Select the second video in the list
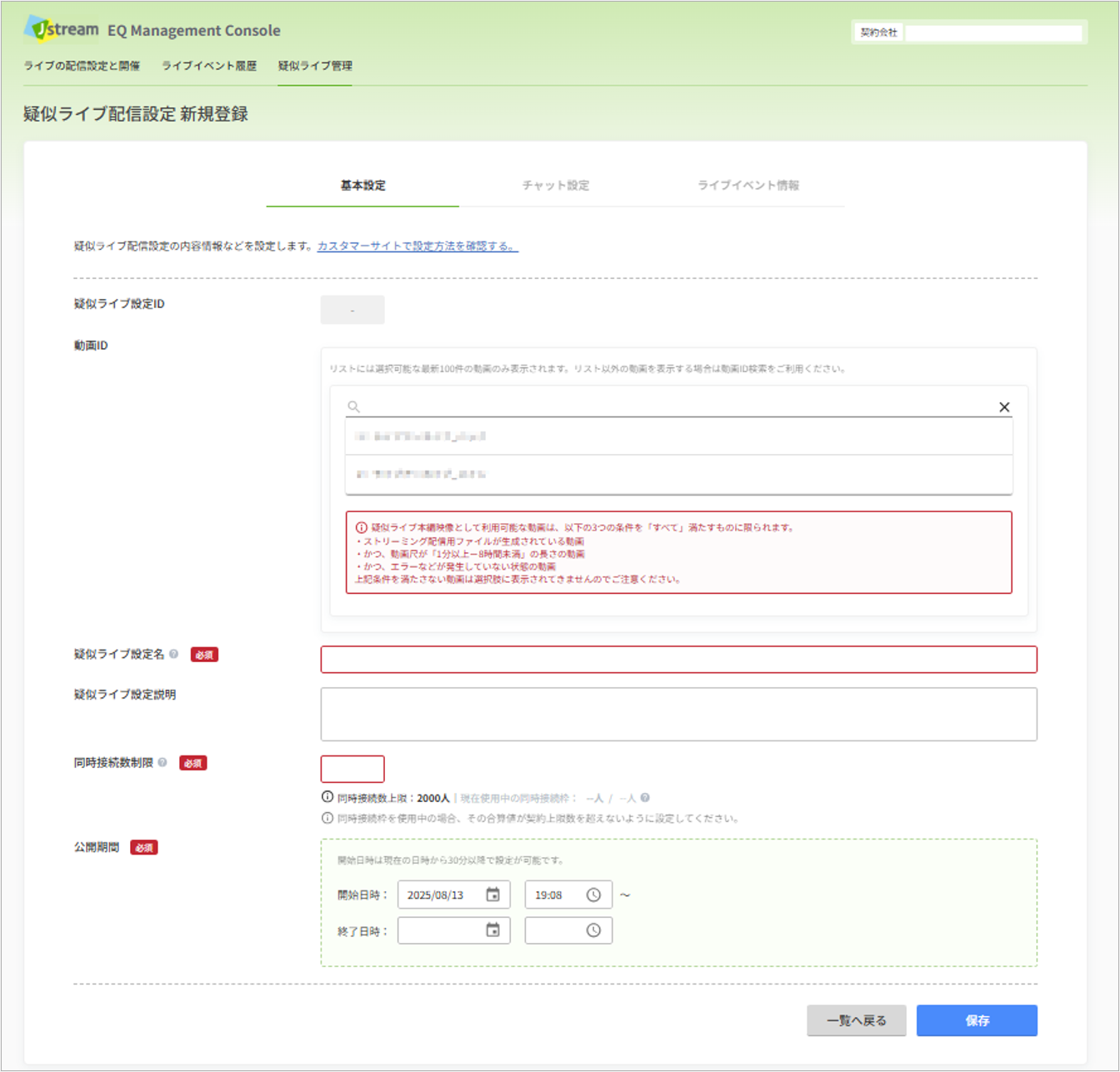The image size is (1120, 1072). coord(679,474)
